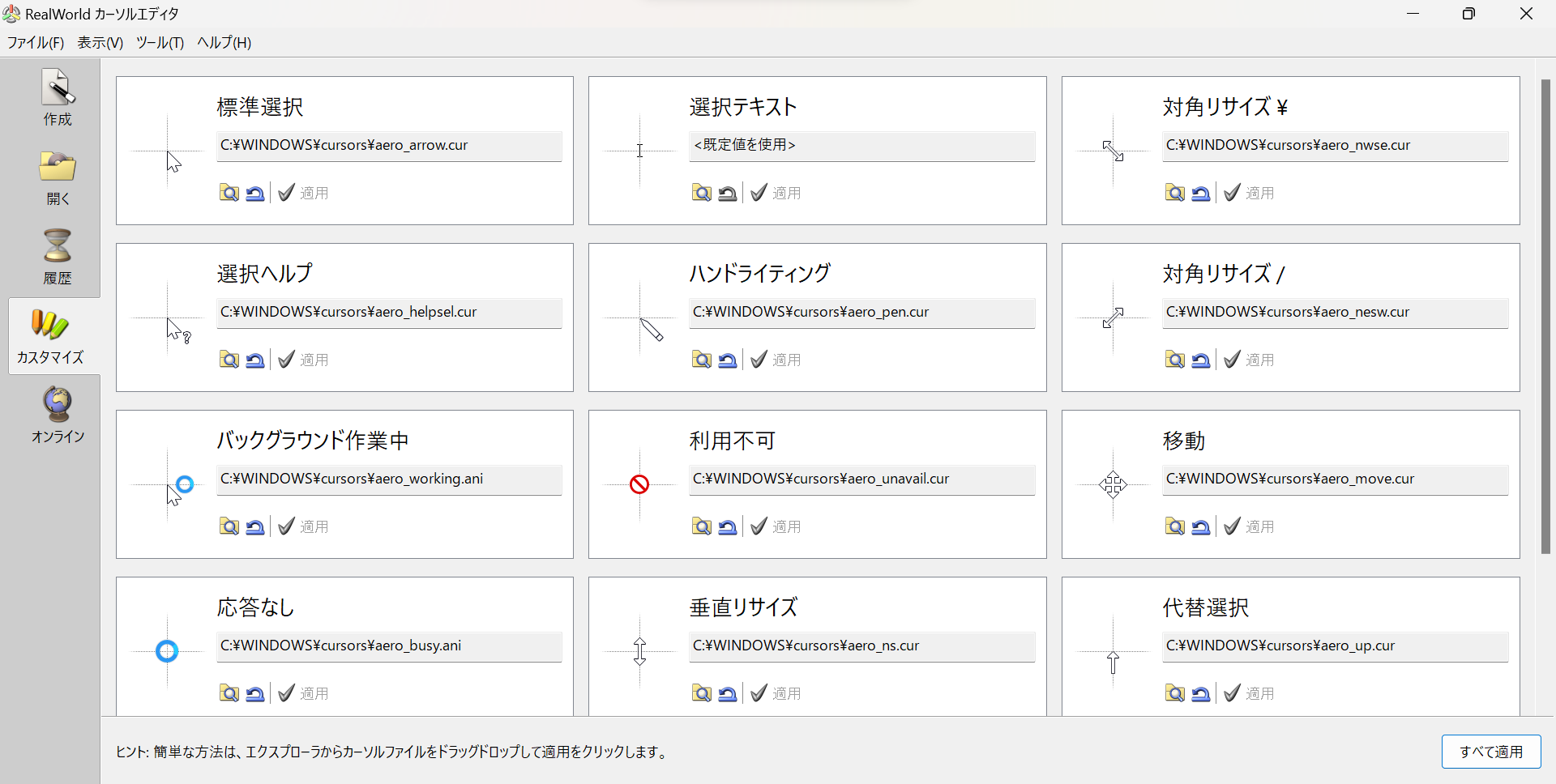Screen dimensions: 1556x784
Task: Reset 垂直リサイズ cursor to default
Action: pos(728,693)
